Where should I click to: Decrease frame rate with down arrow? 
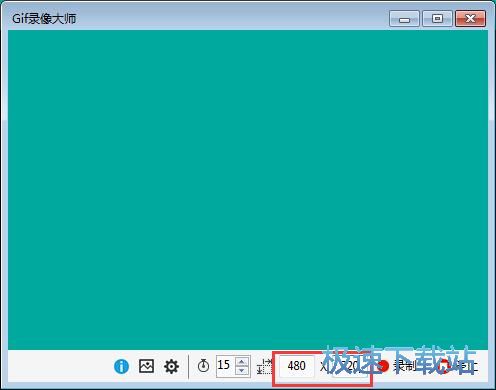coord(242,371)
